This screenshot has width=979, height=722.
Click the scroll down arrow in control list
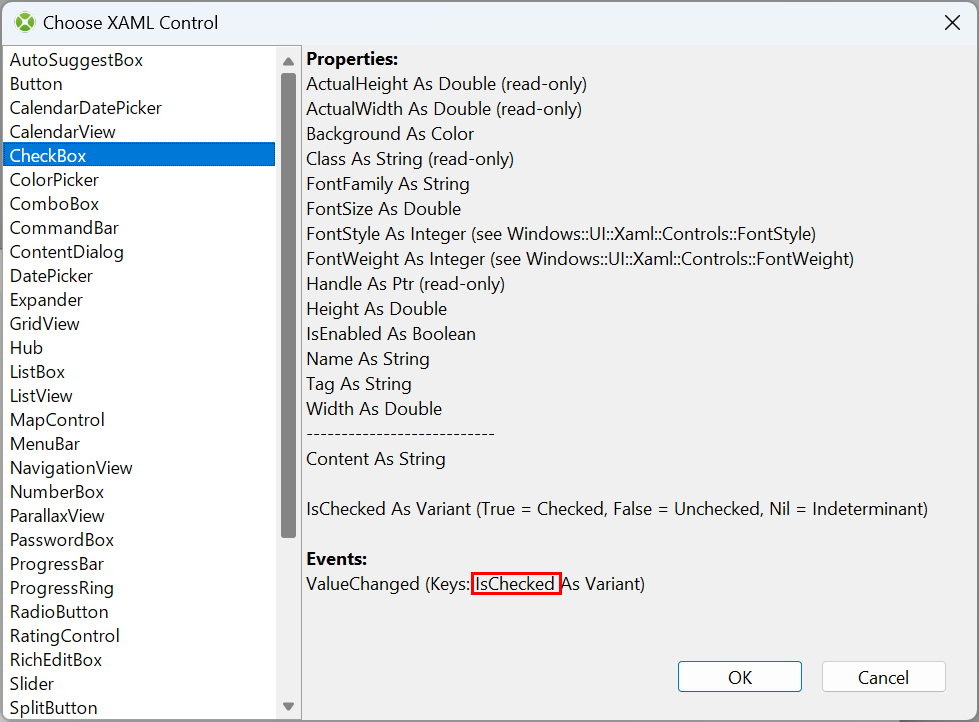click(x=288, y=706)
